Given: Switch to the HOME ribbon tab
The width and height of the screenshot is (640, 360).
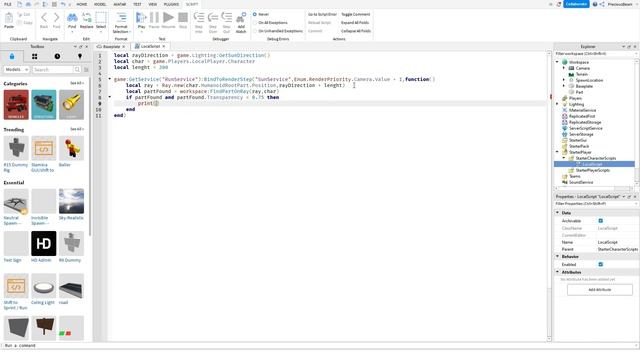Looking at the screenshot, I should click(82, 4).
